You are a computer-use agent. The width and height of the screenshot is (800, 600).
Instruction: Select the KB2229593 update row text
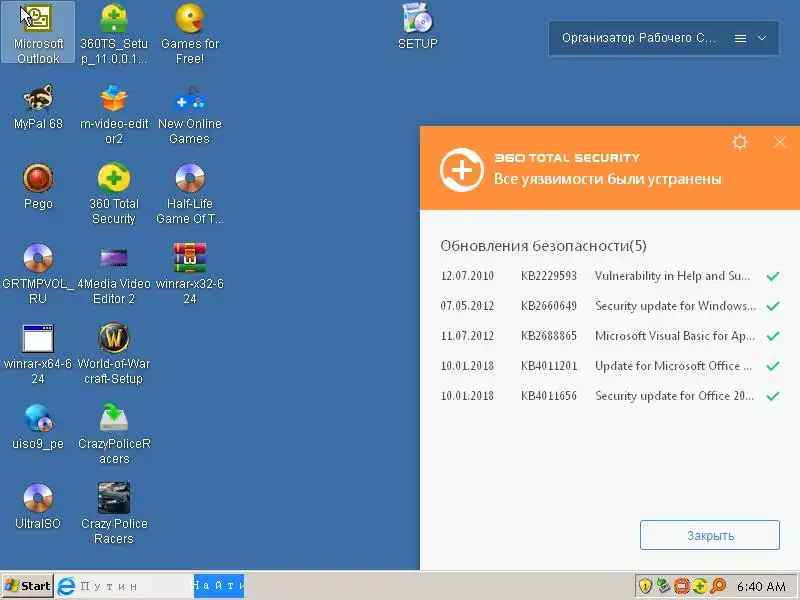click(x=548, y=276)
